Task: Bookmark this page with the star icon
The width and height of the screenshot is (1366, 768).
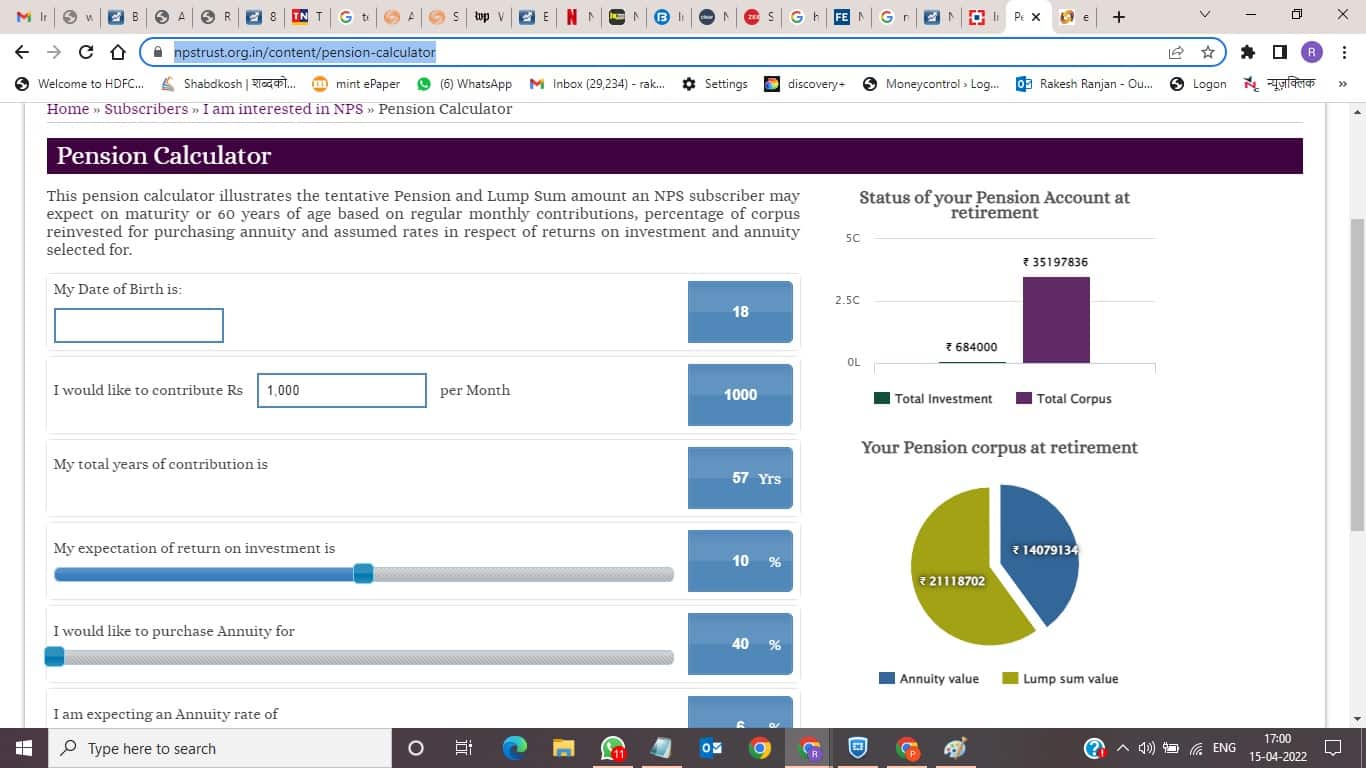Action: point(1207,52)
